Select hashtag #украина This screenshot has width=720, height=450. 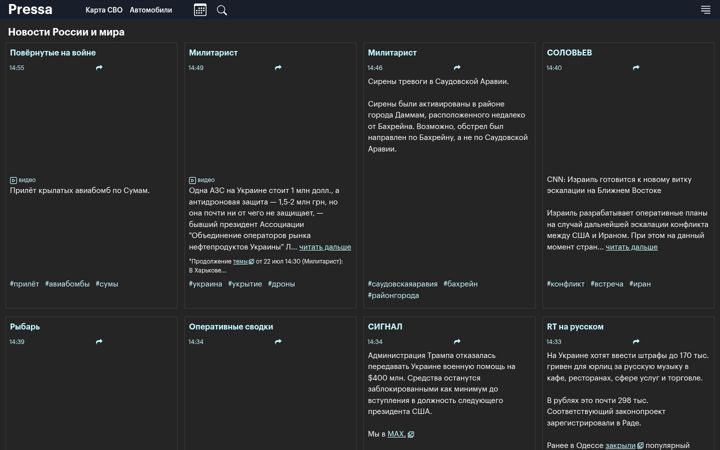click(205, 284)
